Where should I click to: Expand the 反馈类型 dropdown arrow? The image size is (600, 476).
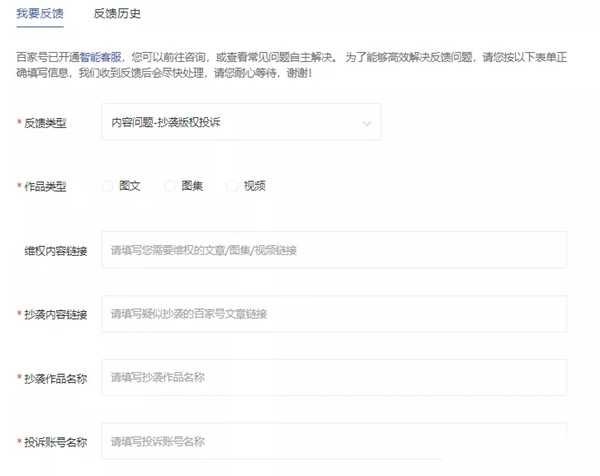364,123
